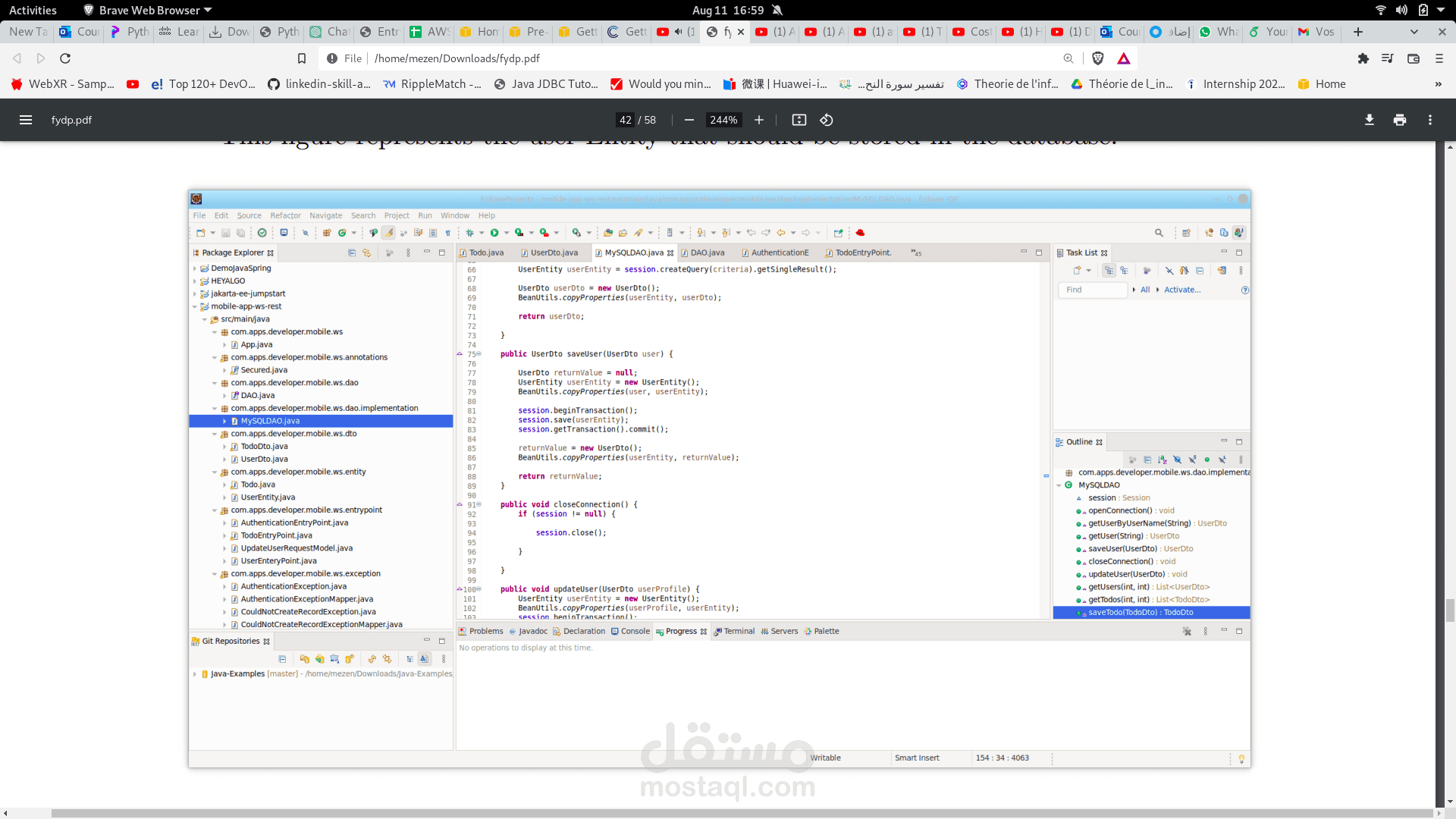Click the horizontal scrollbar at page bottom

728,813
